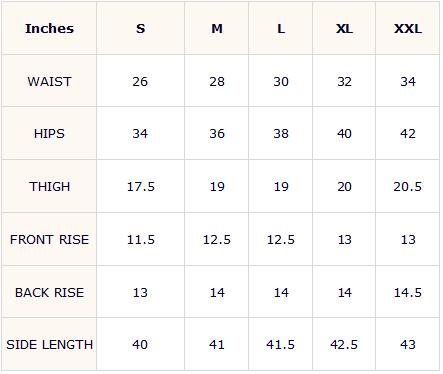Click thigh value 17.5 cell
Image resolution: width=443 pixels, height=374 pixels.
(141, 186)
